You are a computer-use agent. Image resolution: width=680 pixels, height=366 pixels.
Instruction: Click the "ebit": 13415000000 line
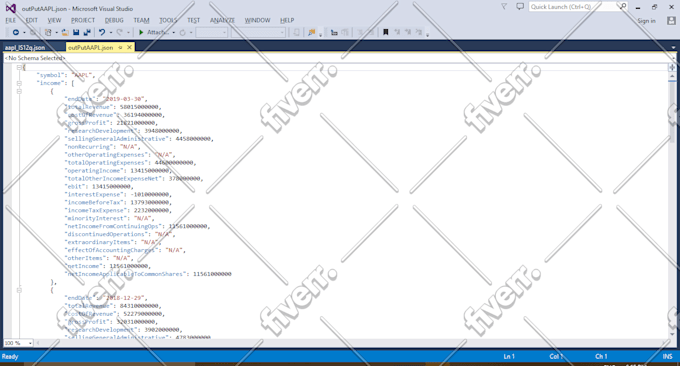(99, 186)
